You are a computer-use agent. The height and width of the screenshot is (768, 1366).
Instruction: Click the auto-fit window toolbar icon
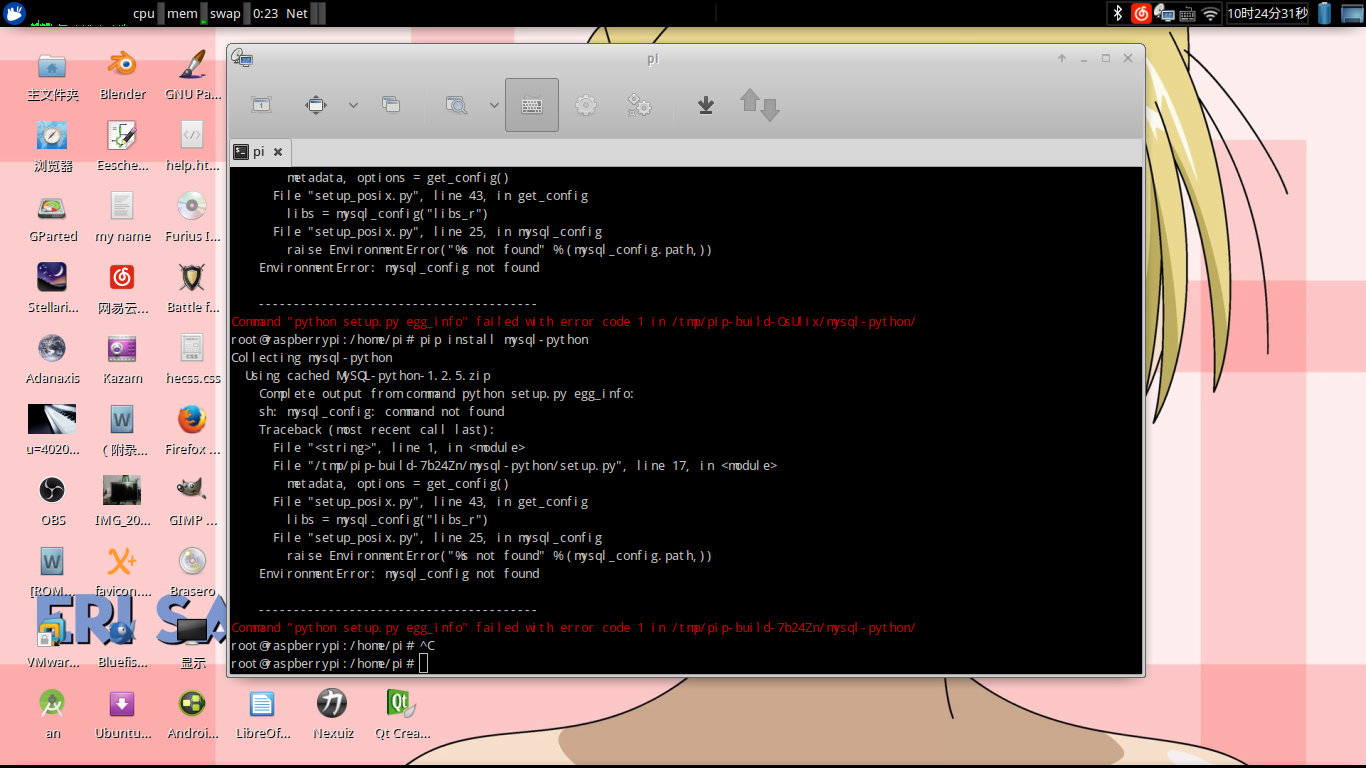[261, 105]
